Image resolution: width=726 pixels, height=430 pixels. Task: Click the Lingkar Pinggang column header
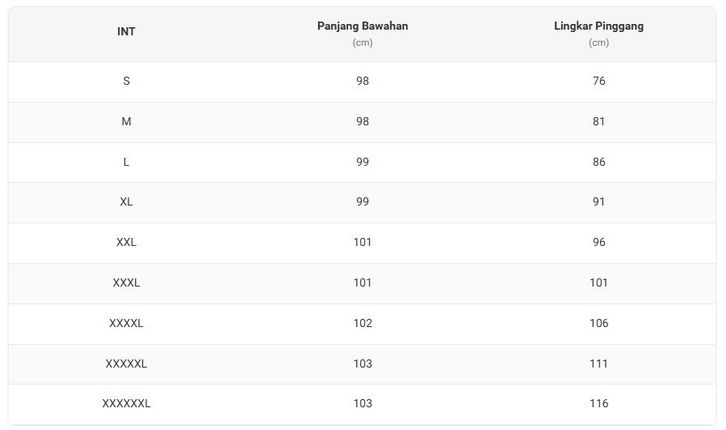click(x=598, y=27)
